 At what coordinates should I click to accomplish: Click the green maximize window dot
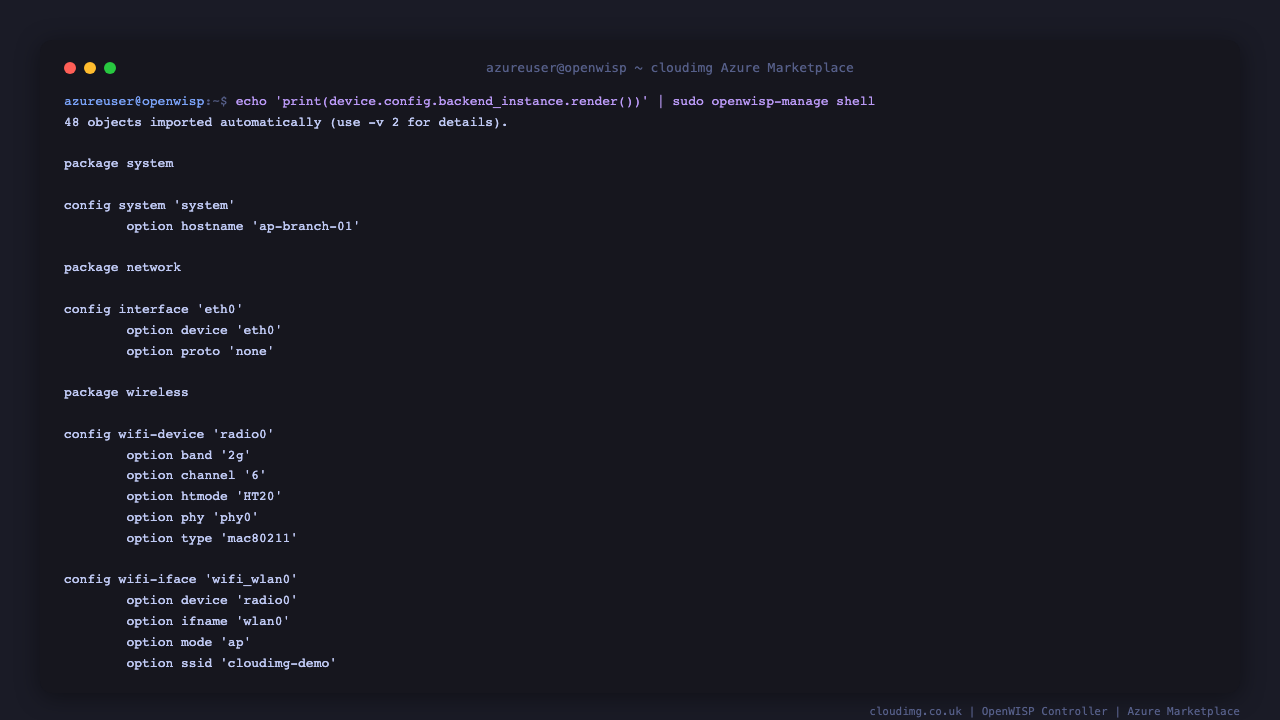tap(110, 68)
